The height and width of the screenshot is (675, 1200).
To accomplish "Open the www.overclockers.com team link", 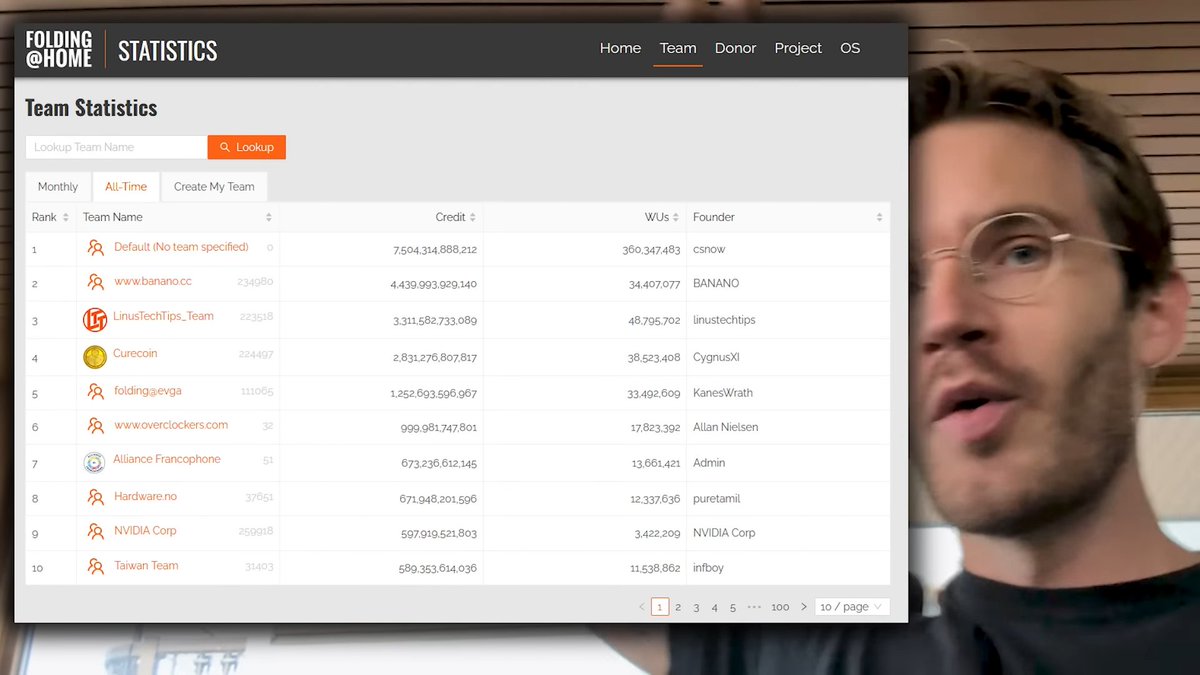I will pyautogui.click(x=171, y=425).
